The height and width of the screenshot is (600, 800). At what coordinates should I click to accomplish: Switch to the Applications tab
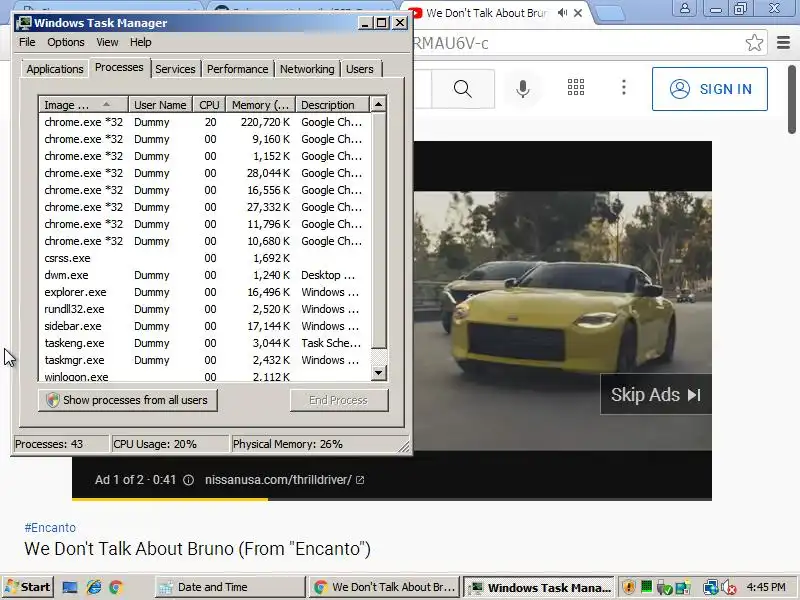coord(55,69)
